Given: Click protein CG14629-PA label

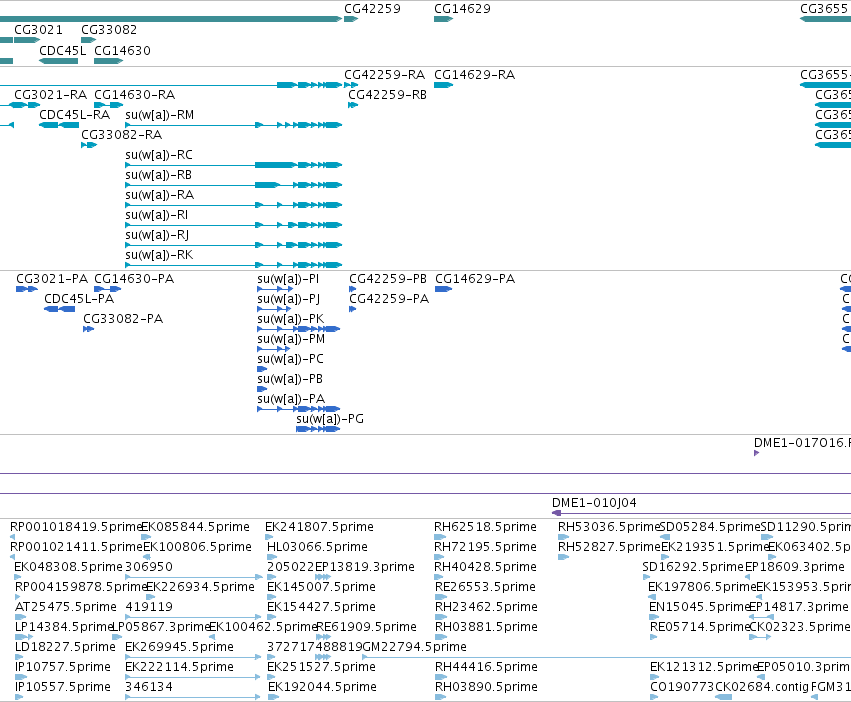Looking at the screenshot, I should (475, 279).
